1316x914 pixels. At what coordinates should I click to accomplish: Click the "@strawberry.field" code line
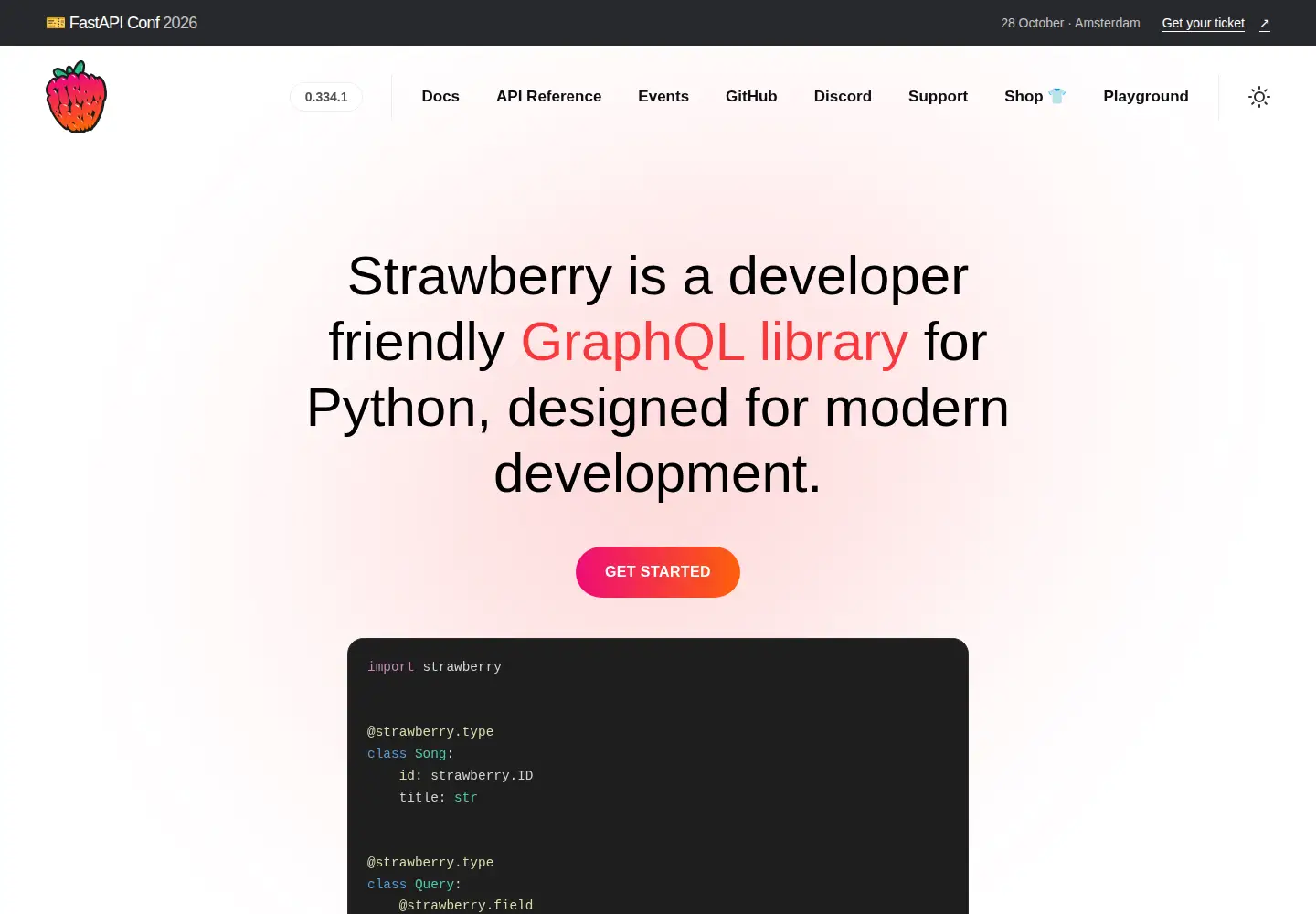click(466, 906)
